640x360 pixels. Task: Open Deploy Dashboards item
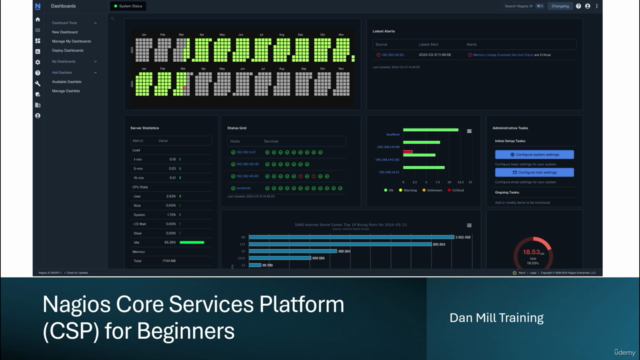tap(68, 51)
